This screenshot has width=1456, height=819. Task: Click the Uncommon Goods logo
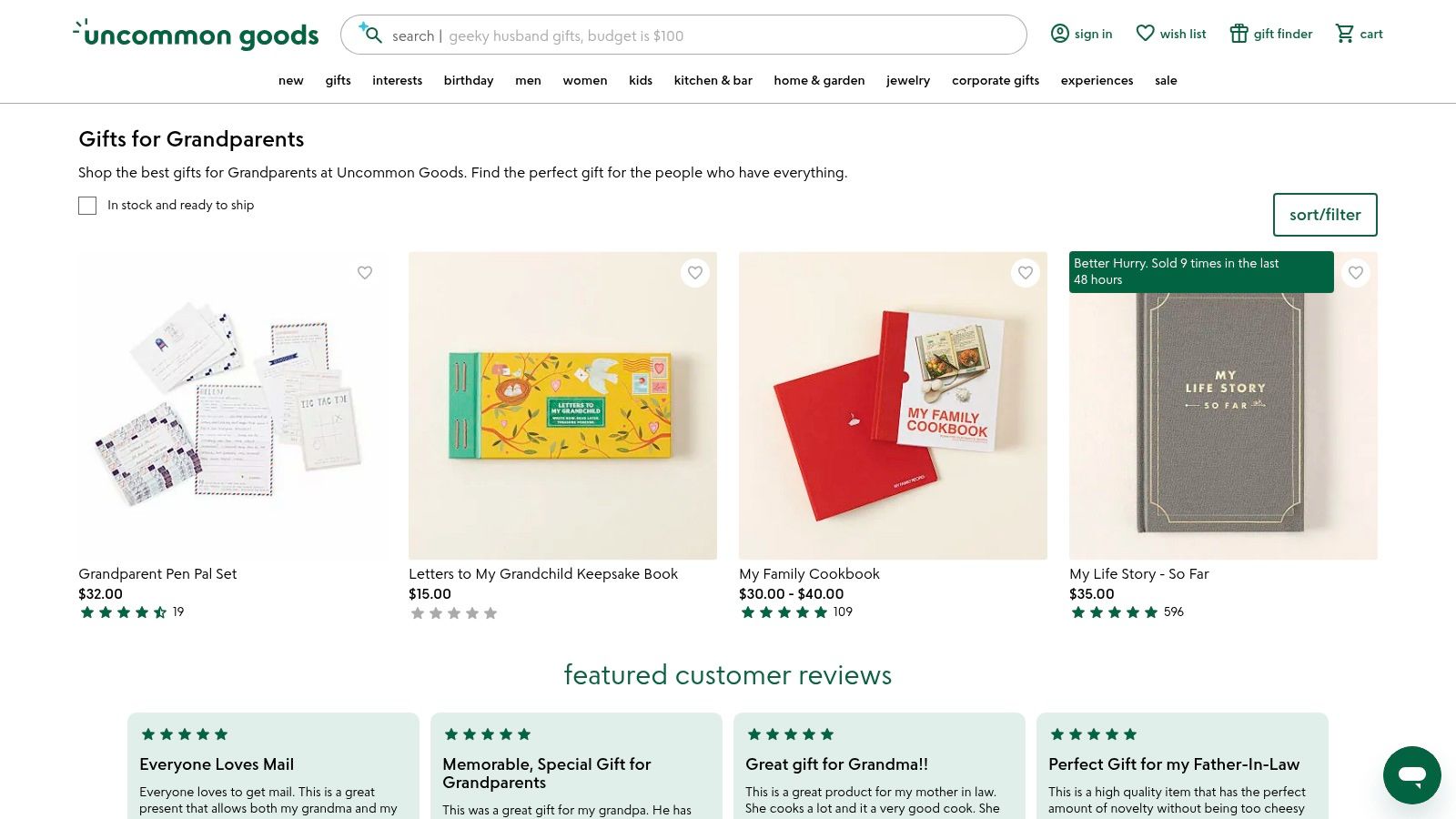(197, 35)
